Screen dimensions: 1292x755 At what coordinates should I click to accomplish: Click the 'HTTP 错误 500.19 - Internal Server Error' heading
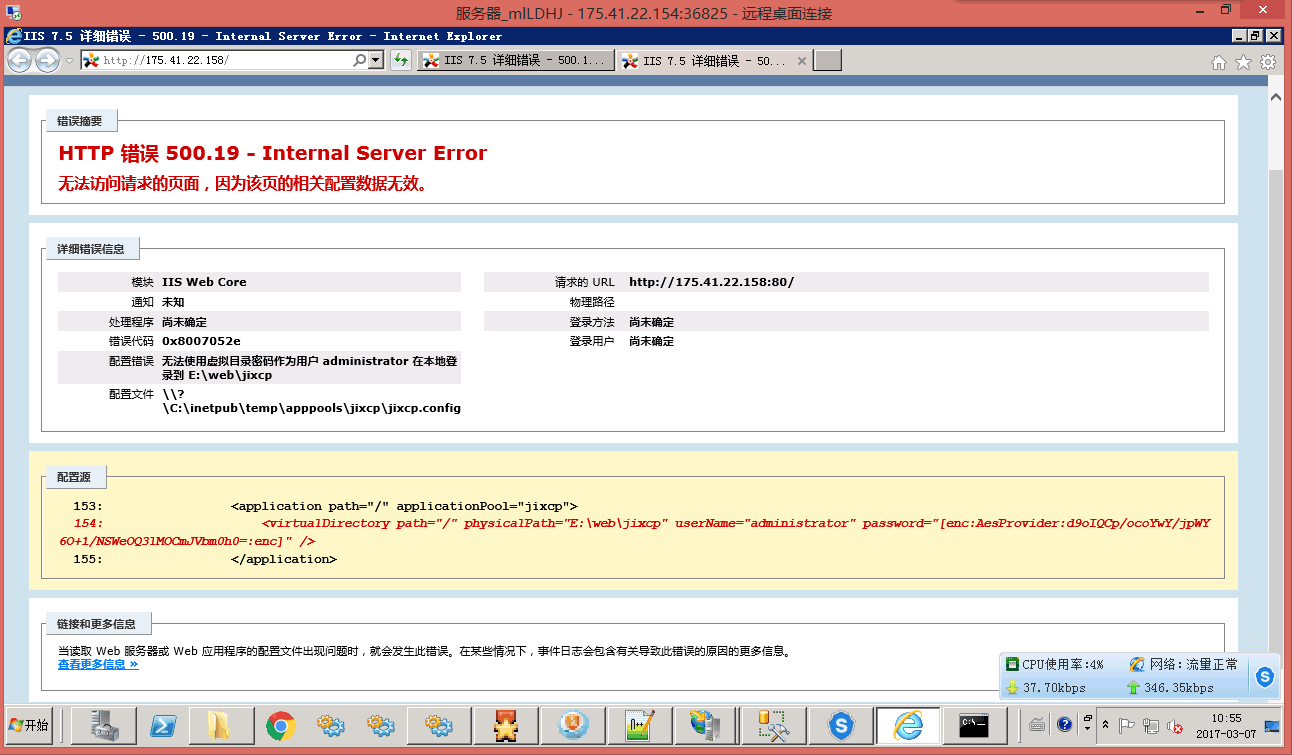[x=273, y=154]
